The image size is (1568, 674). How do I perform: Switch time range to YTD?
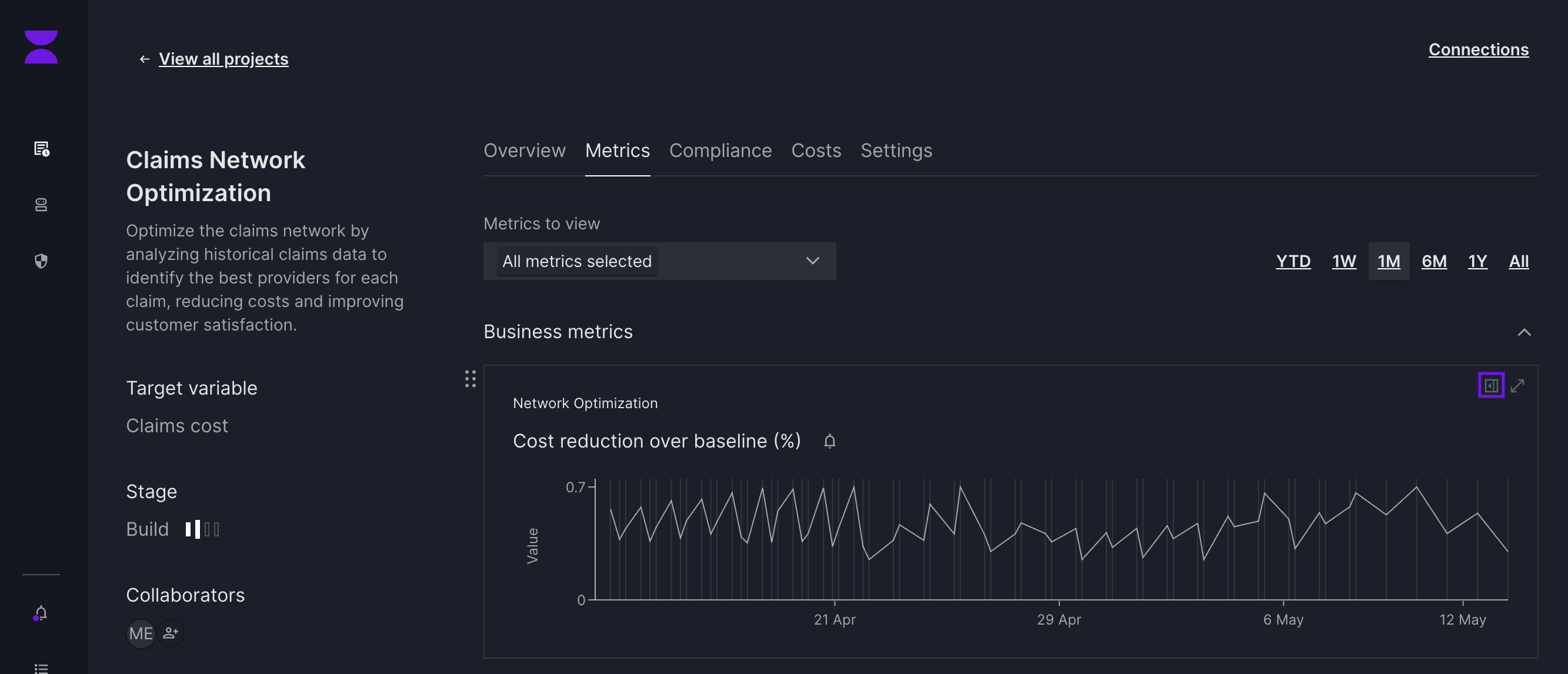(x=1293, y=261)
